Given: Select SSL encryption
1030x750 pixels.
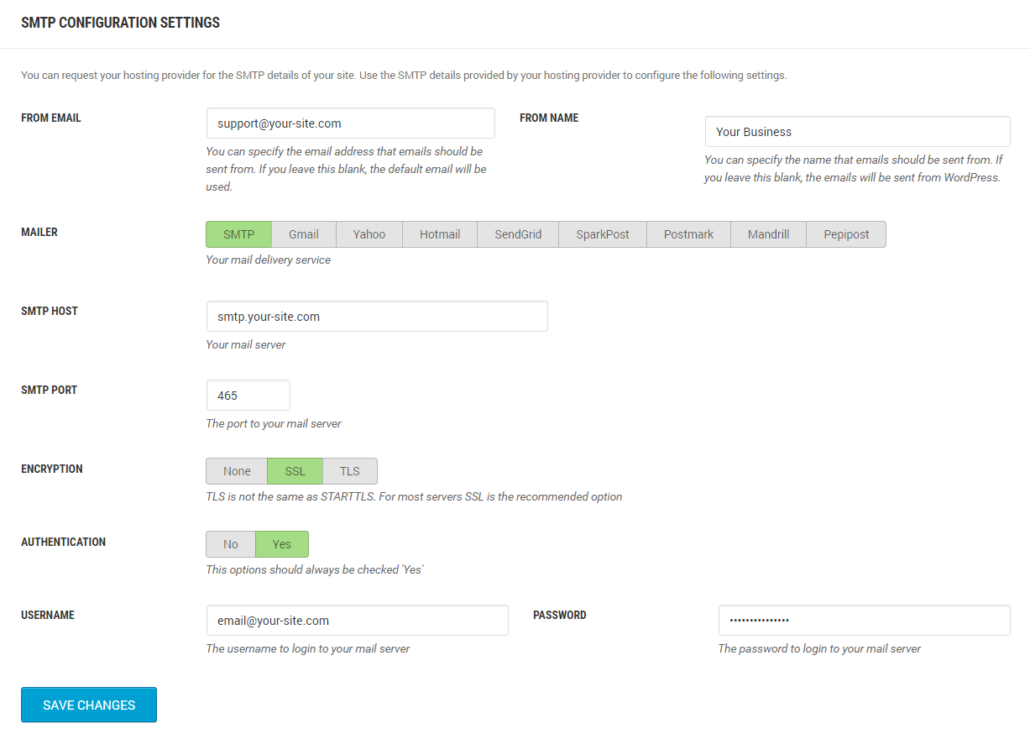Looking at the screenshot, I should coord(295,471).
